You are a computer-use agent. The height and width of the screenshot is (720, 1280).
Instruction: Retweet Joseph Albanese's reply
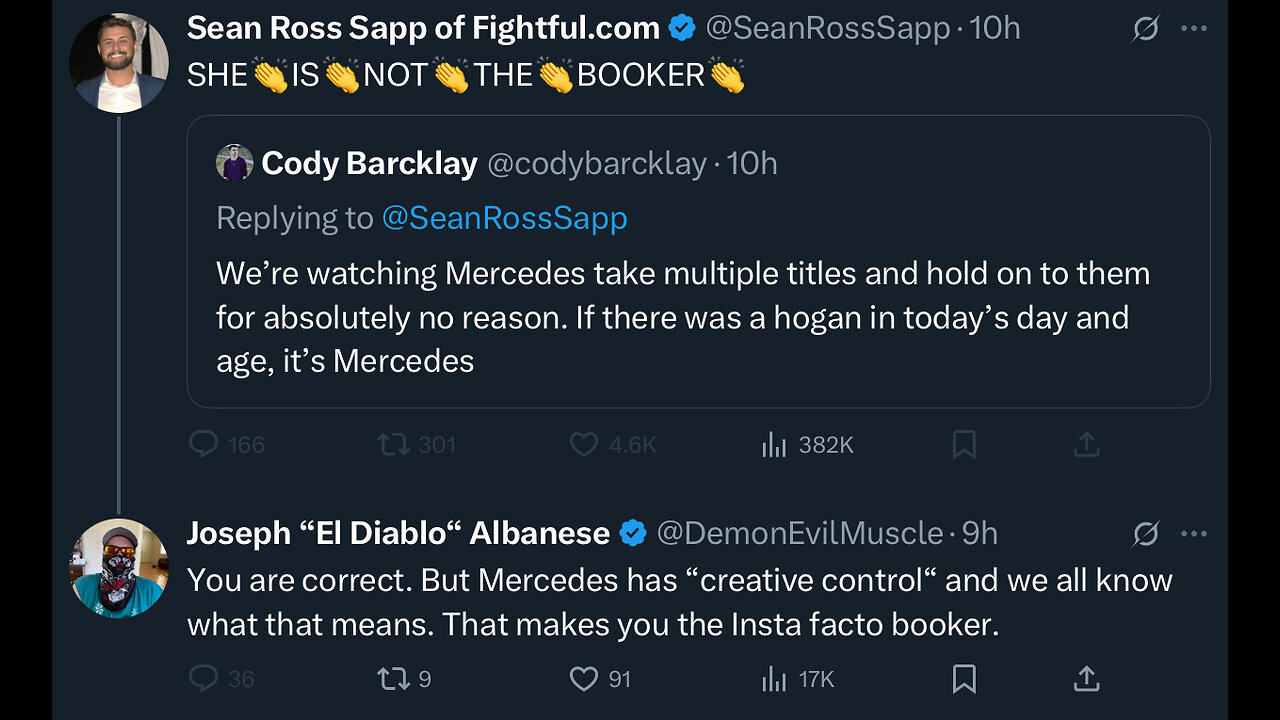[x=393, y=679]
